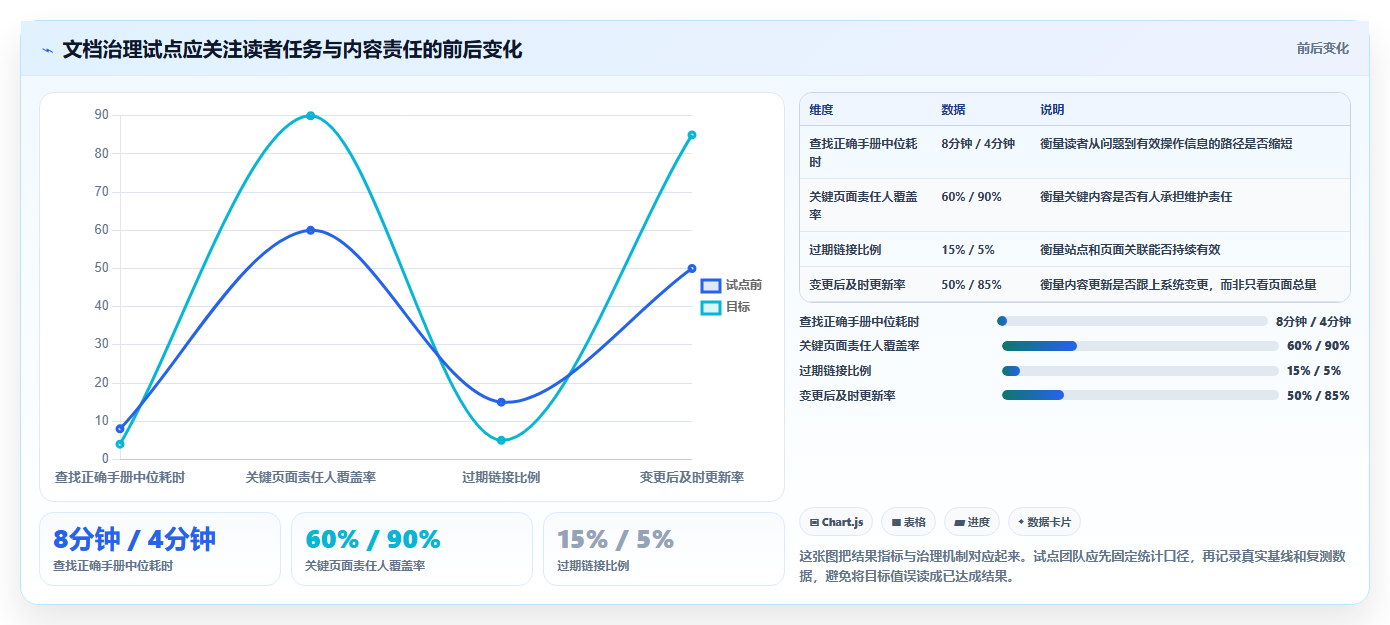Click x-axis label 变更后及时更新率

point(692,477)
